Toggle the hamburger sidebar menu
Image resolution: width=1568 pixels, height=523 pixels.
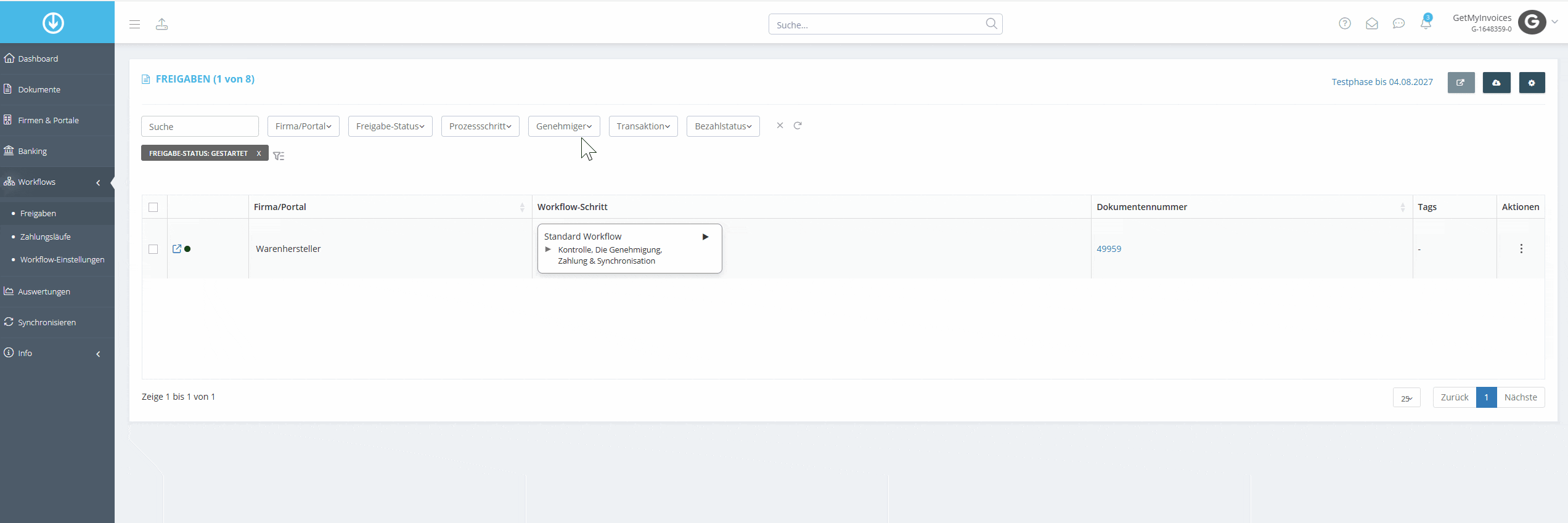tap(134, 24)
